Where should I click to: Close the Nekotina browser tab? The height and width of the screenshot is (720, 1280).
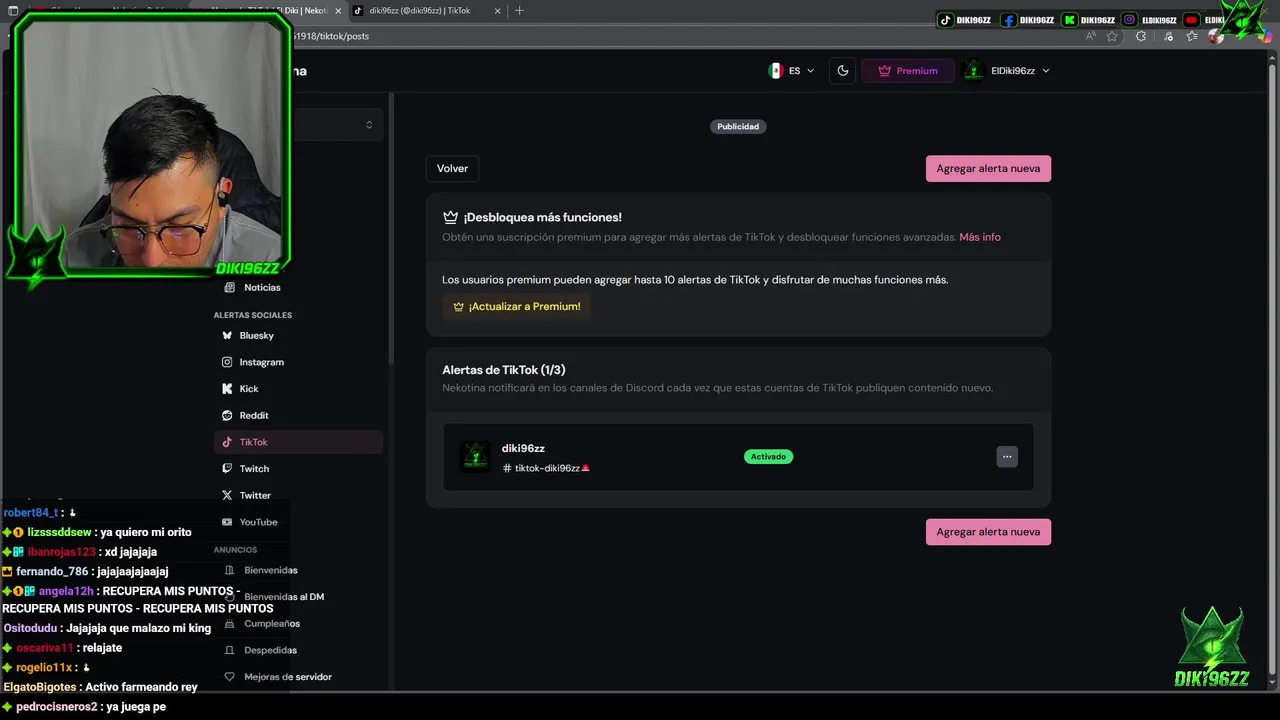(337, 10)
